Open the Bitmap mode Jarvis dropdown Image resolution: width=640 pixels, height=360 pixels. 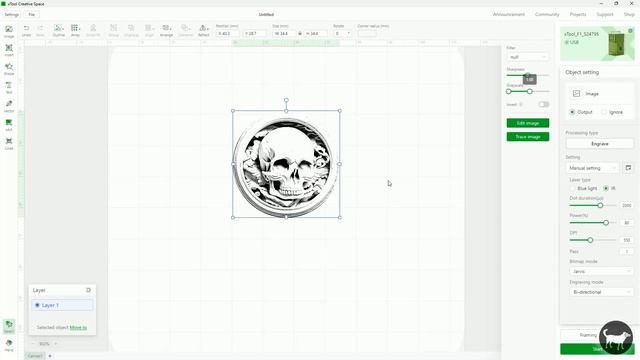pos(601,271)
